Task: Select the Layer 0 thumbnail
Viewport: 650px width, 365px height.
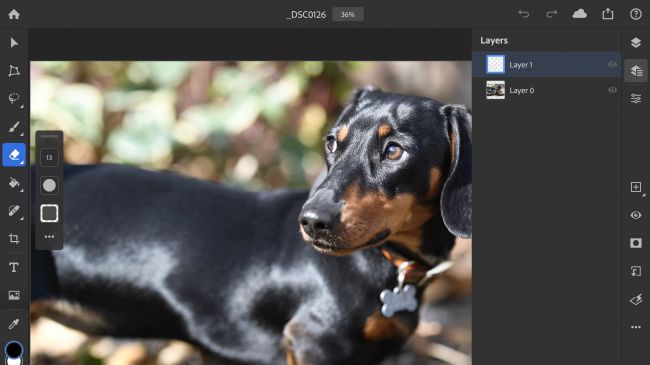Action: [x=495, y=90]
